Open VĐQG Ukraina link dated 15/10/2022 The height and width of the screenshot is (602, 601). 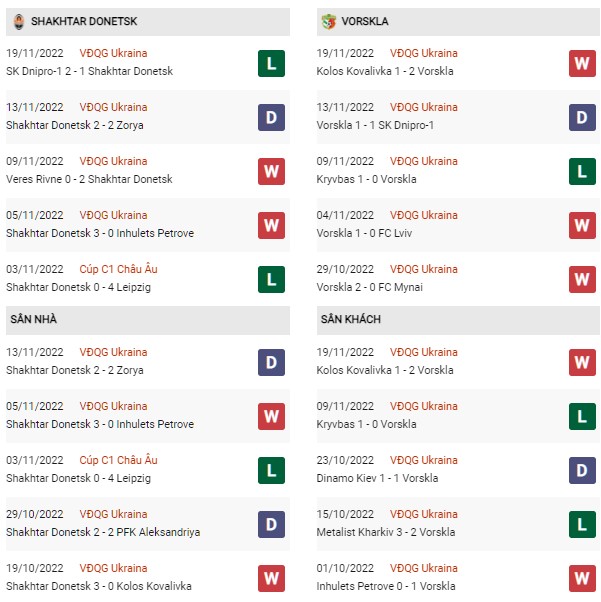(424, 514)
